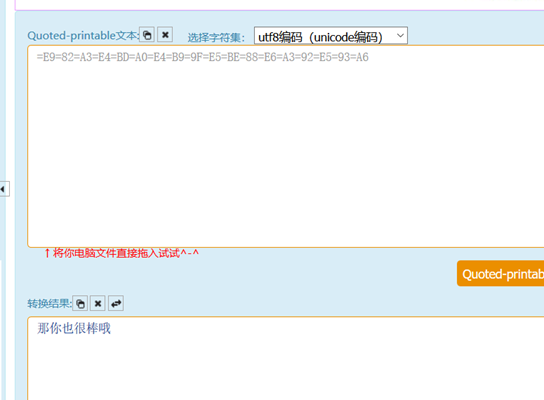544x400 pixels.
Task: Click the white panel above the converter
Action: point(279,5)
